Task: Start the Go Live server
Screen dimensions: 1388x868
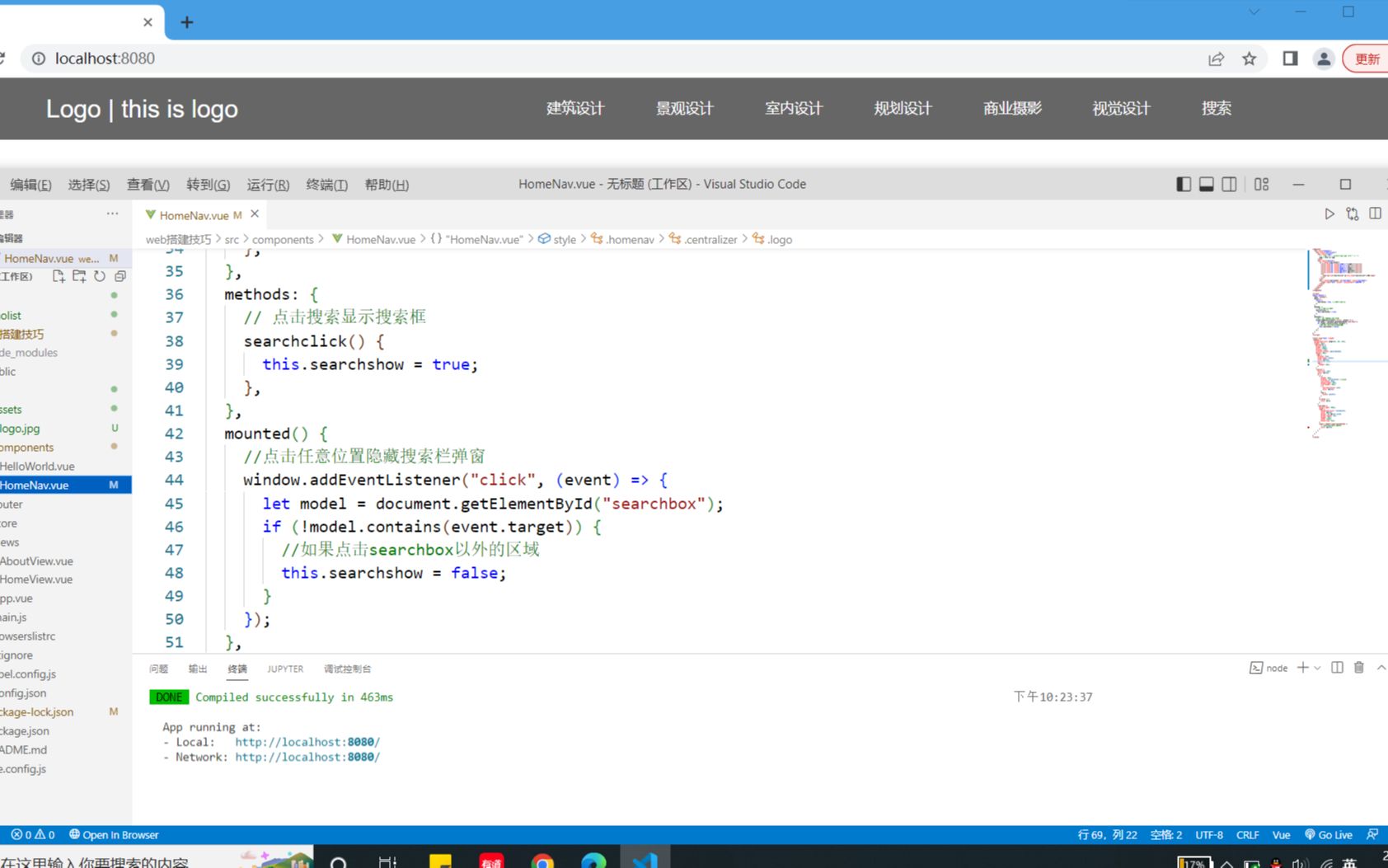Action: 1328,835
